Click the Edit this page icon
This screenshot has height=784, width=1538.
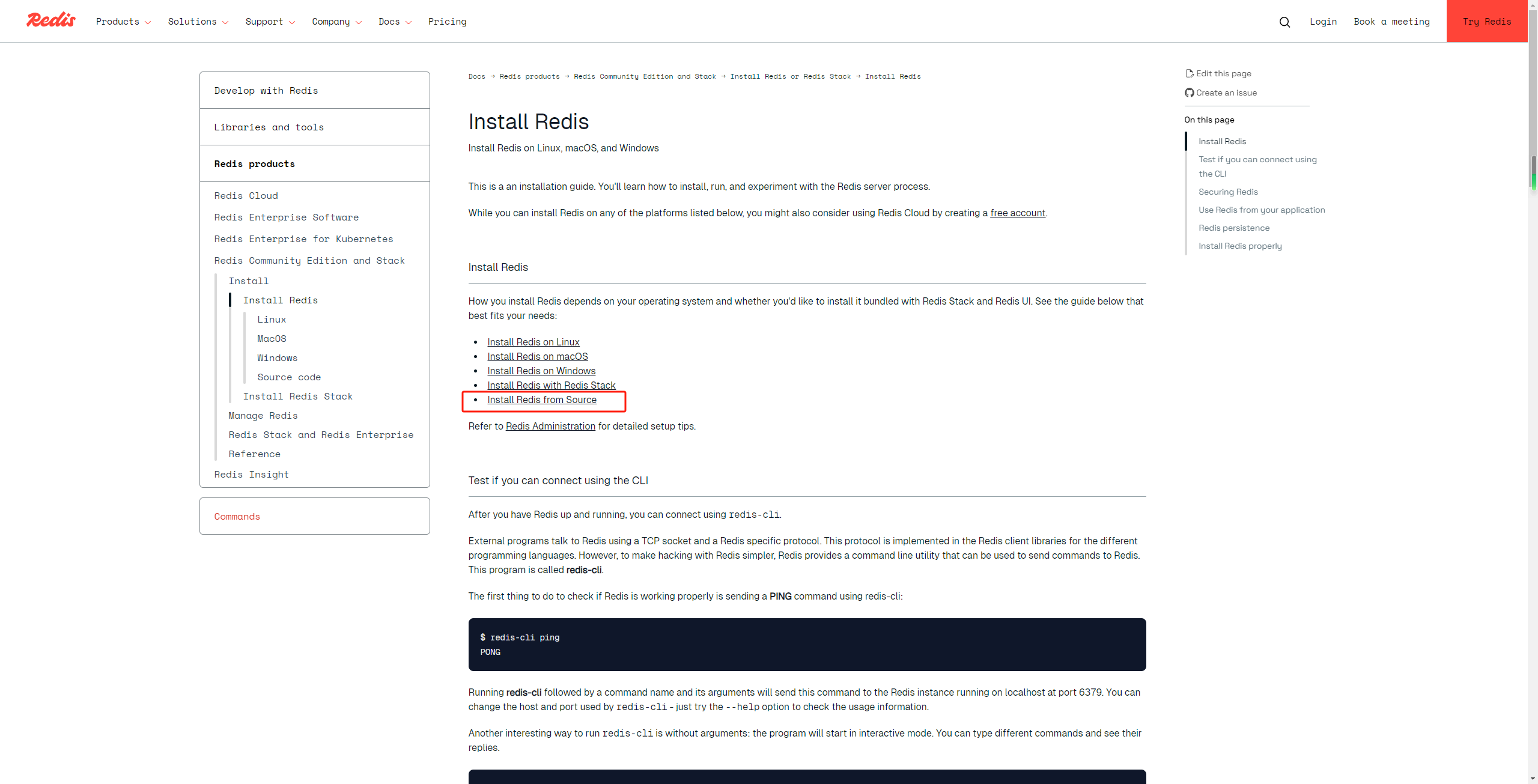tap(1189, 73)
